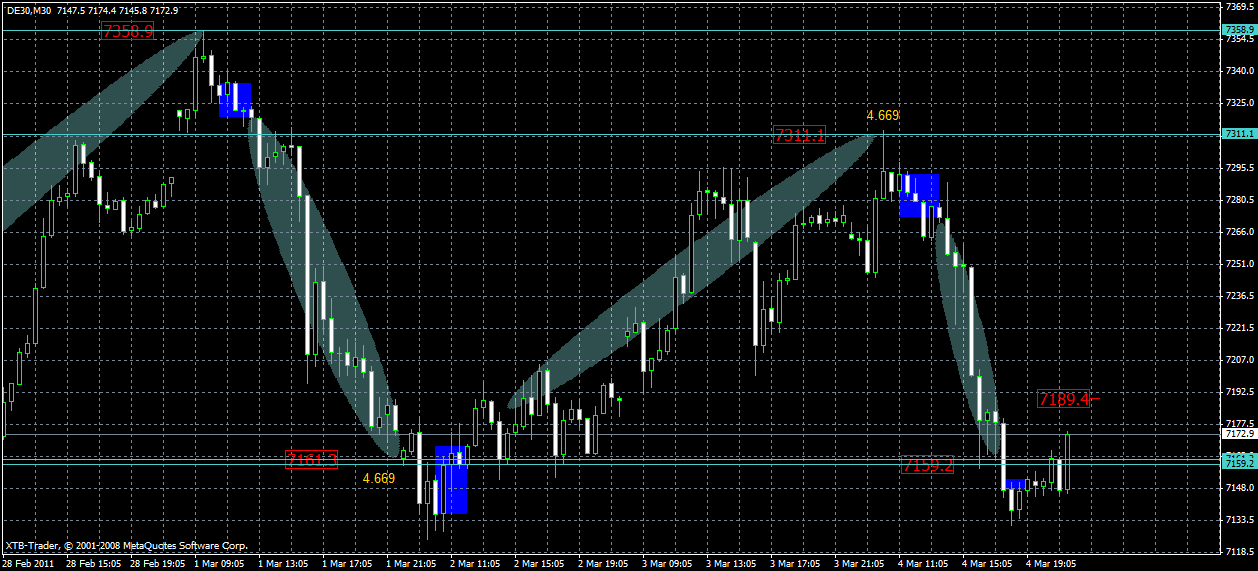Click the 28 Feb 2011 date on the time axis

[29, 563]
